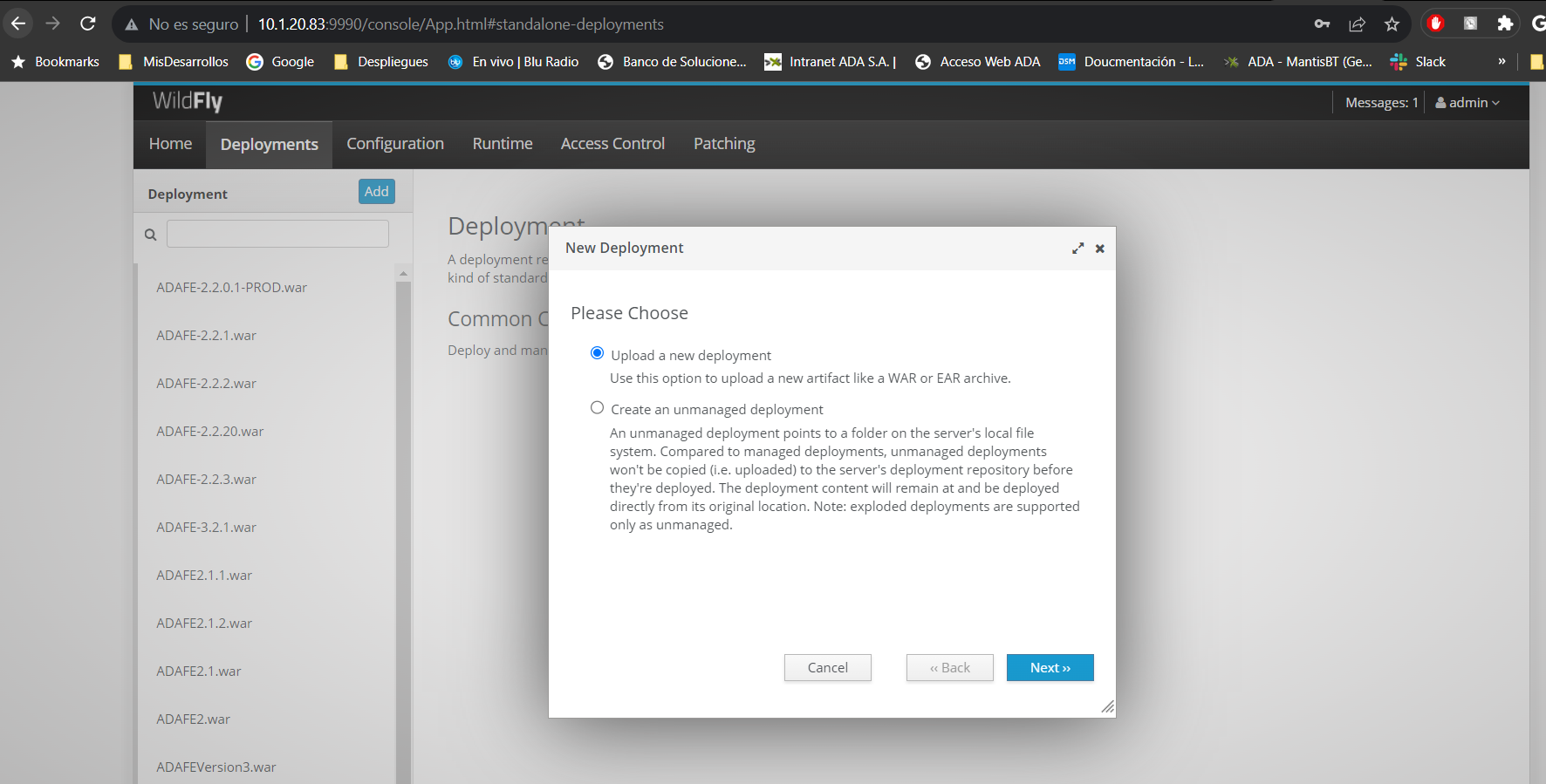
Task: Open the Slack bookmark
Action: pos(1418,62)
